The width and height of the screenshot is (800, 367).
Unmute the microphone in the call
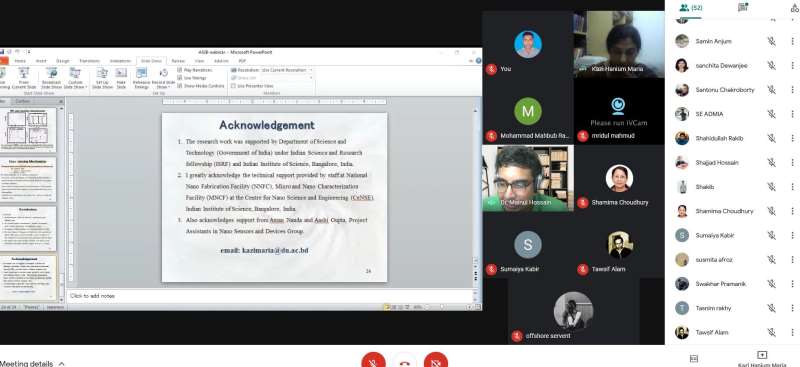[373, 361]
